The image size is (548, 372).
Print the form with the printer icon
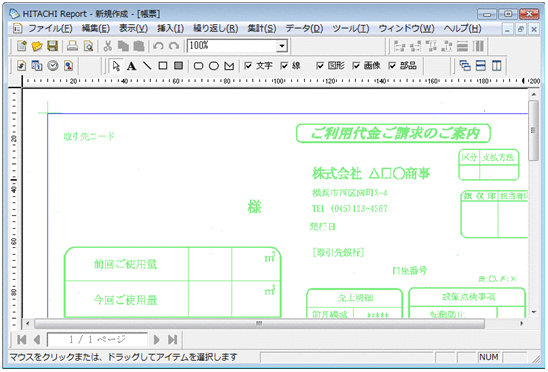pos(72,46)
